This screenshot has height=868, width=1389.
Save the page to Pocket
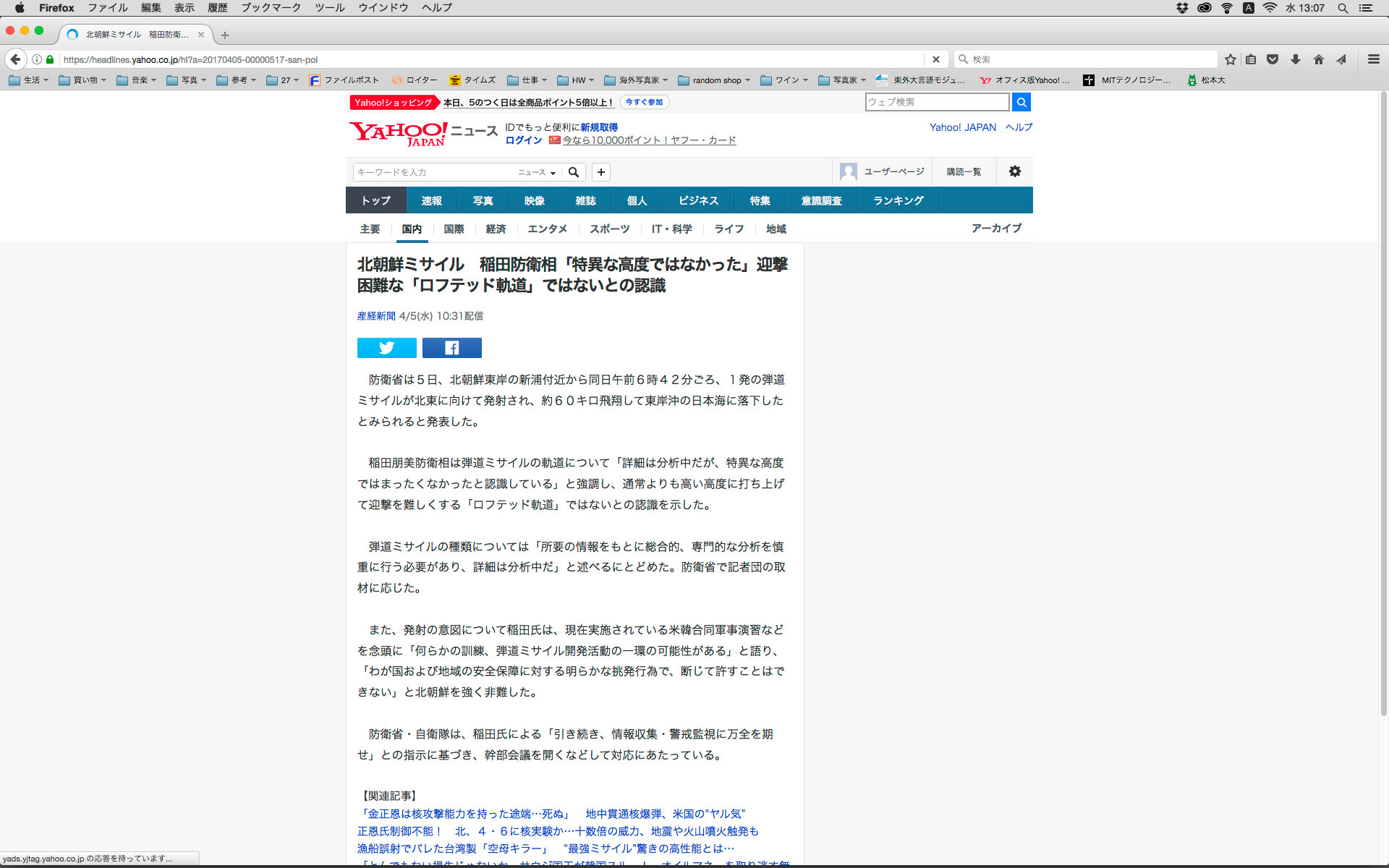1273,59
